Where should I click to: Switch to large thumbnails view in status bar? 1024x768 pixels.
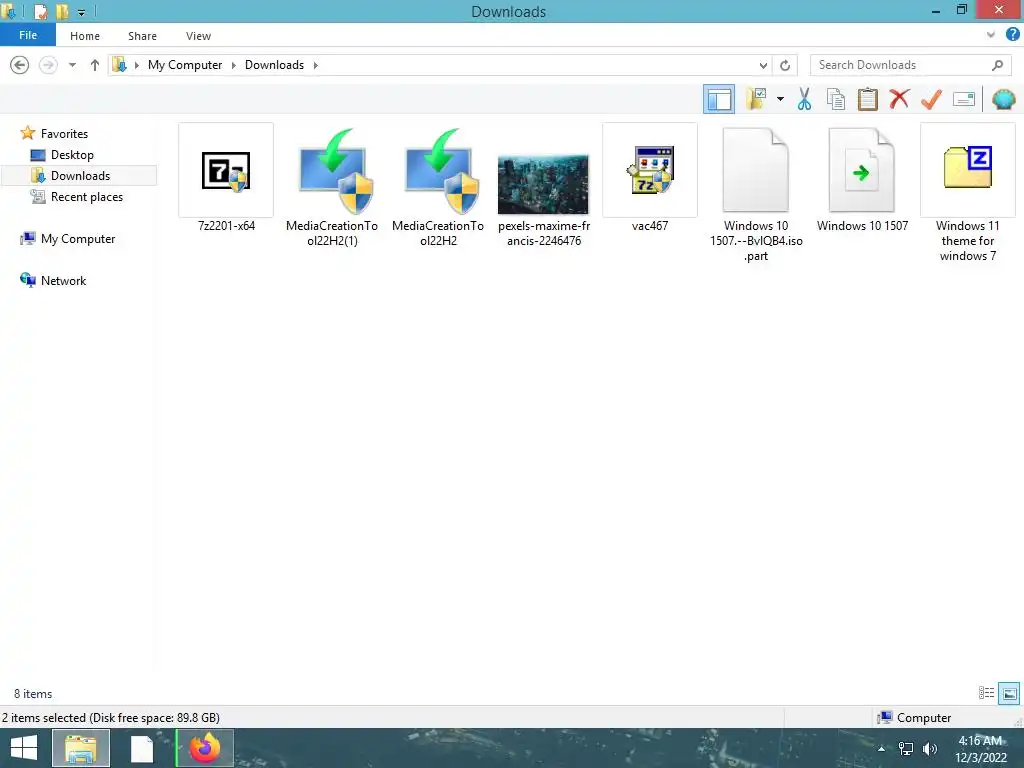click(1009, 693)
